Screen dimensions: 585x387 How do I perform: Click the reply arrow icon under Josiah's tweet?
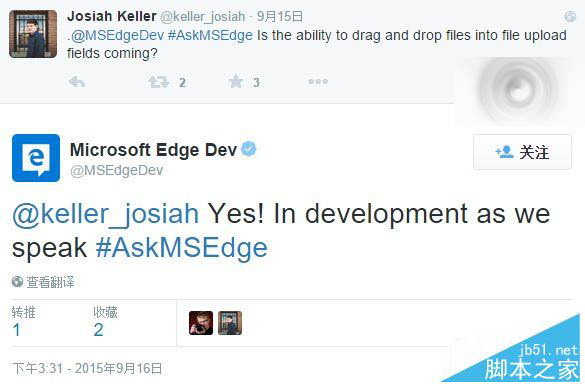tap(77, 82)
